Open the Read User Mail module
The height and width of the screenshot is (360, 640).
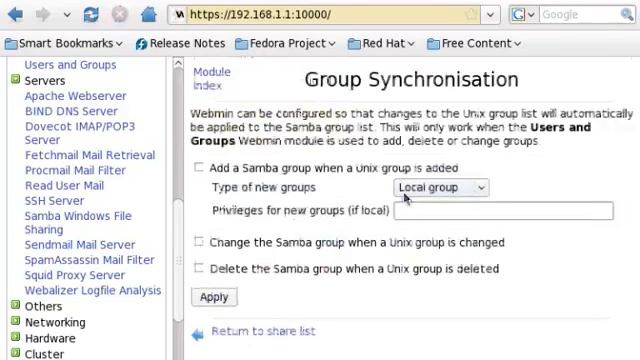pos(64,186)
